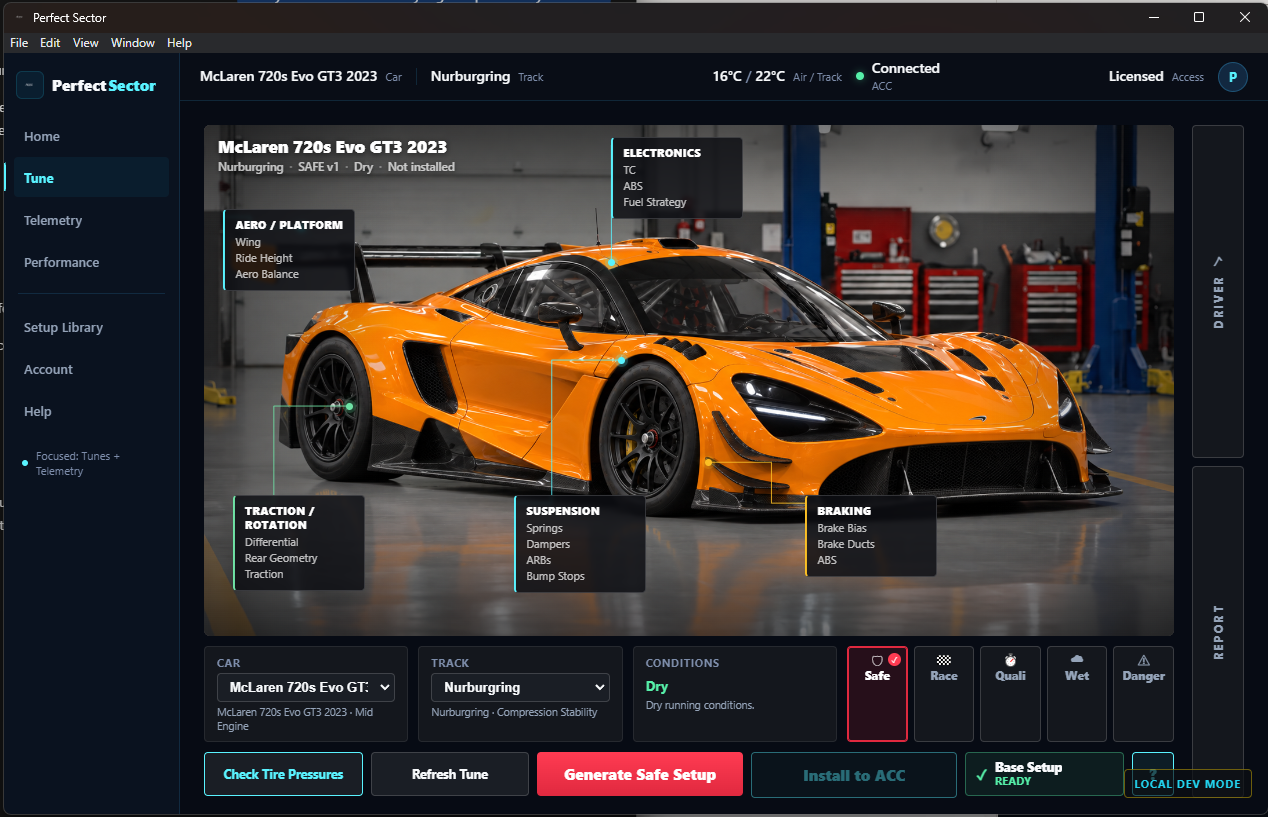Open the Help menu in menu bar

pyautogui.click(x=179, y=43)
